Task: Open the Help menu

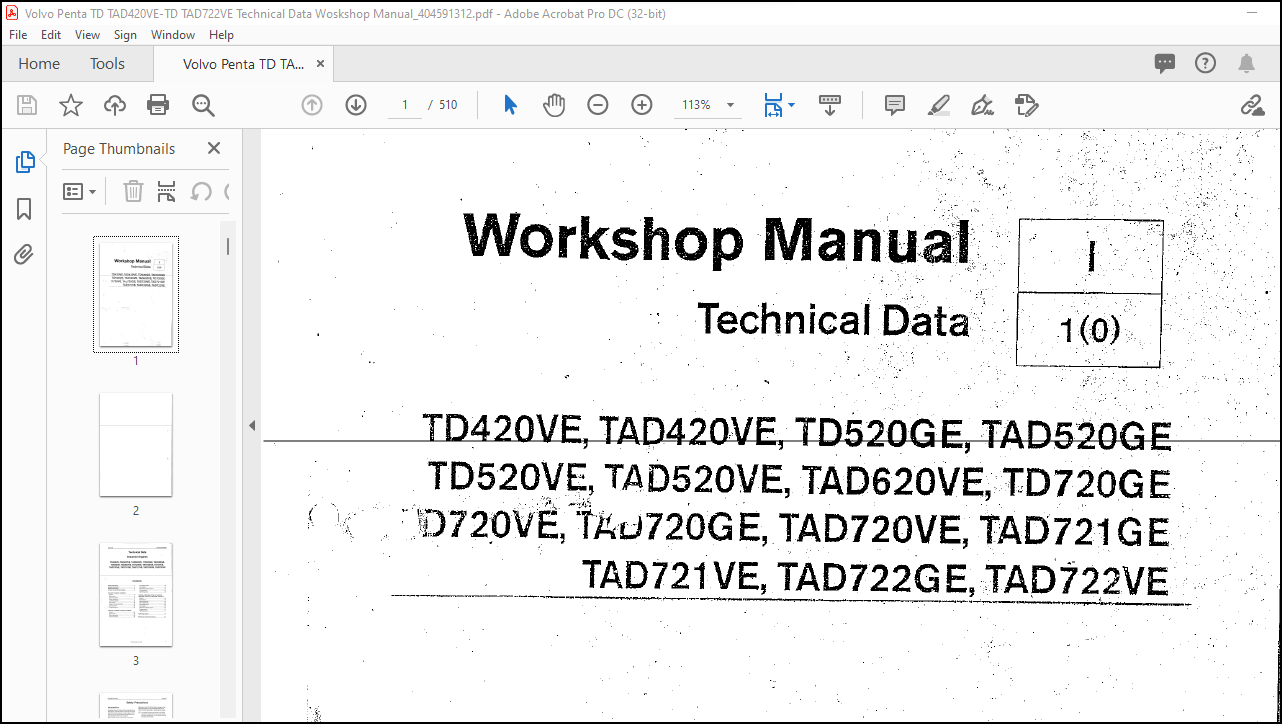Action: point(221,34)
